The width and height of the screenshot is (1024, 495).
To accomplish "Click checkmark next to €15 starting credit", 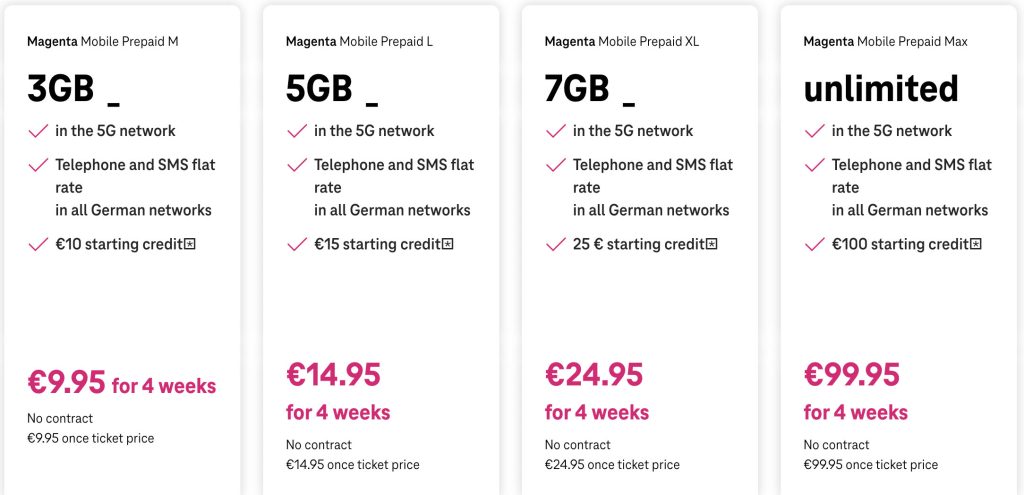I will pyautogui.click(x=297, y=244).
